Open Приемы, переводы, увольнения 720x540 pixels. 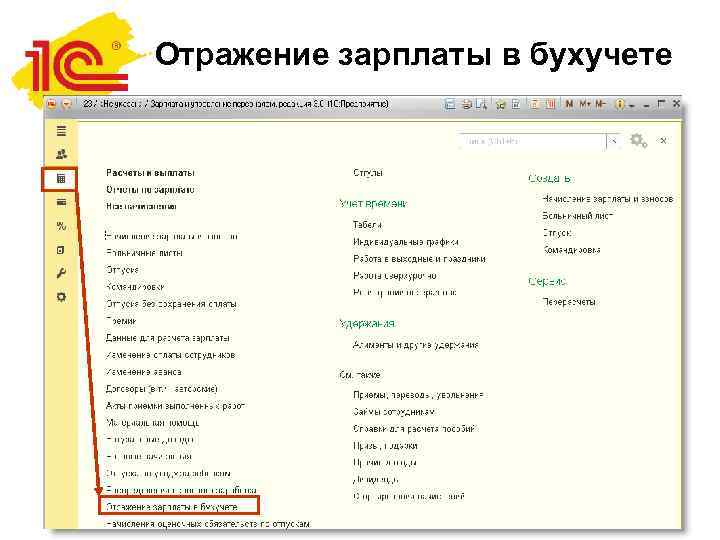(x=418, y=395)
